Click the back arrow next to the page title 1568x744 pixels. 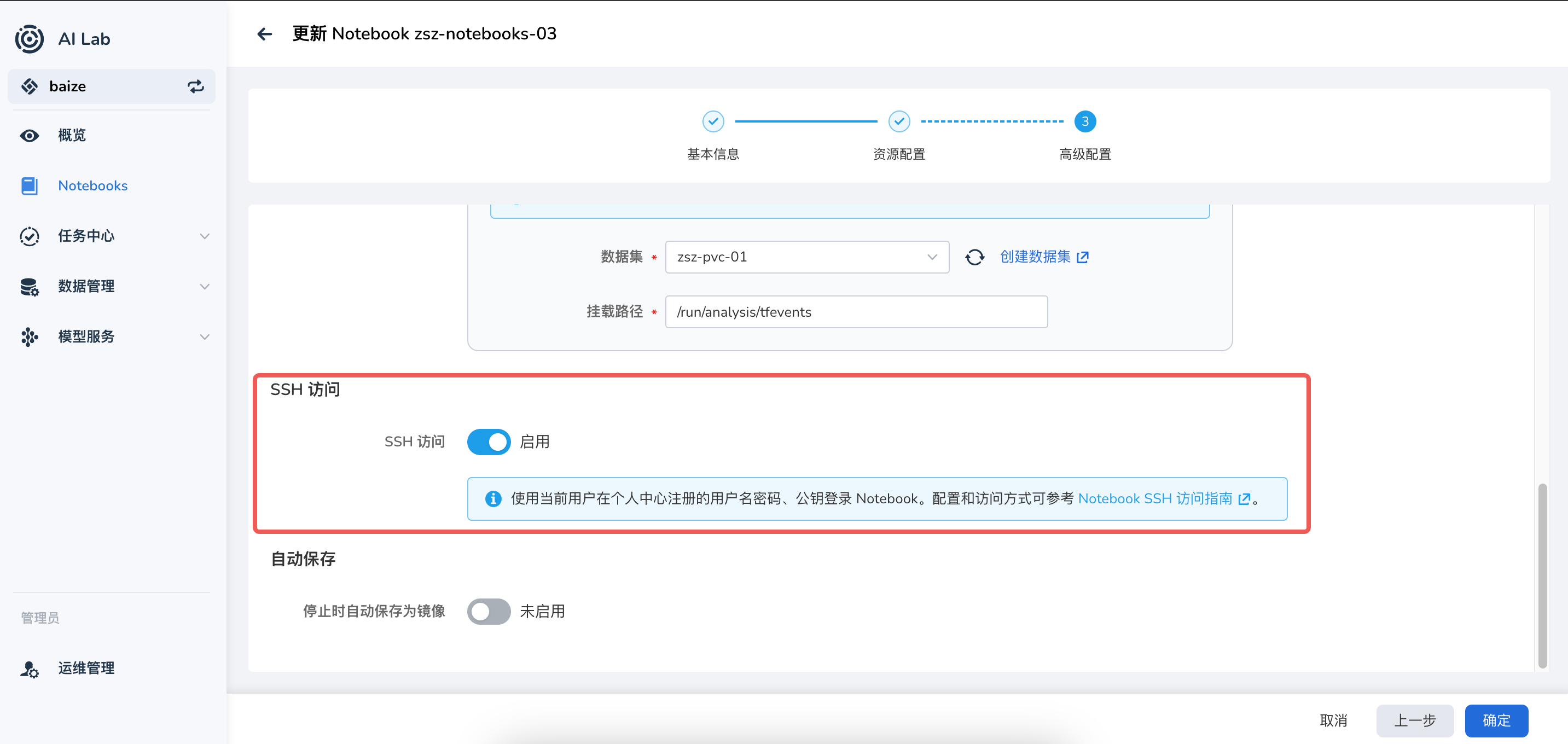(x=264, y=33)
